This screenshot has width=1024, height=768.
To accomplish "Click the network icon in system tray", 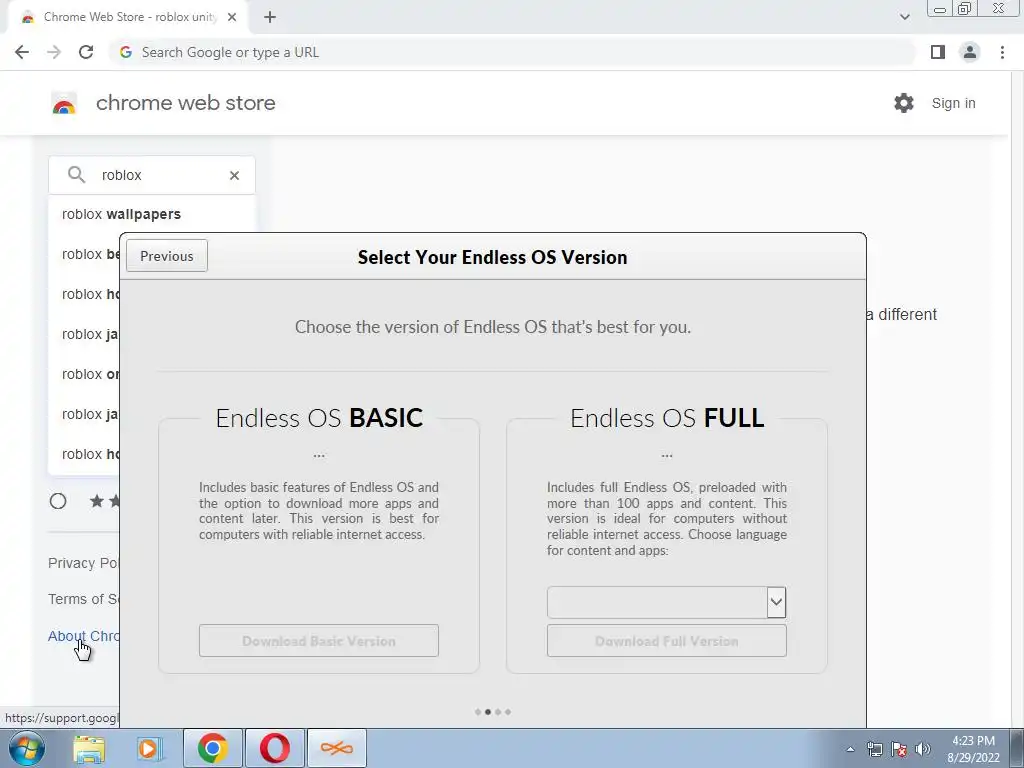I will tap(874, 749).
